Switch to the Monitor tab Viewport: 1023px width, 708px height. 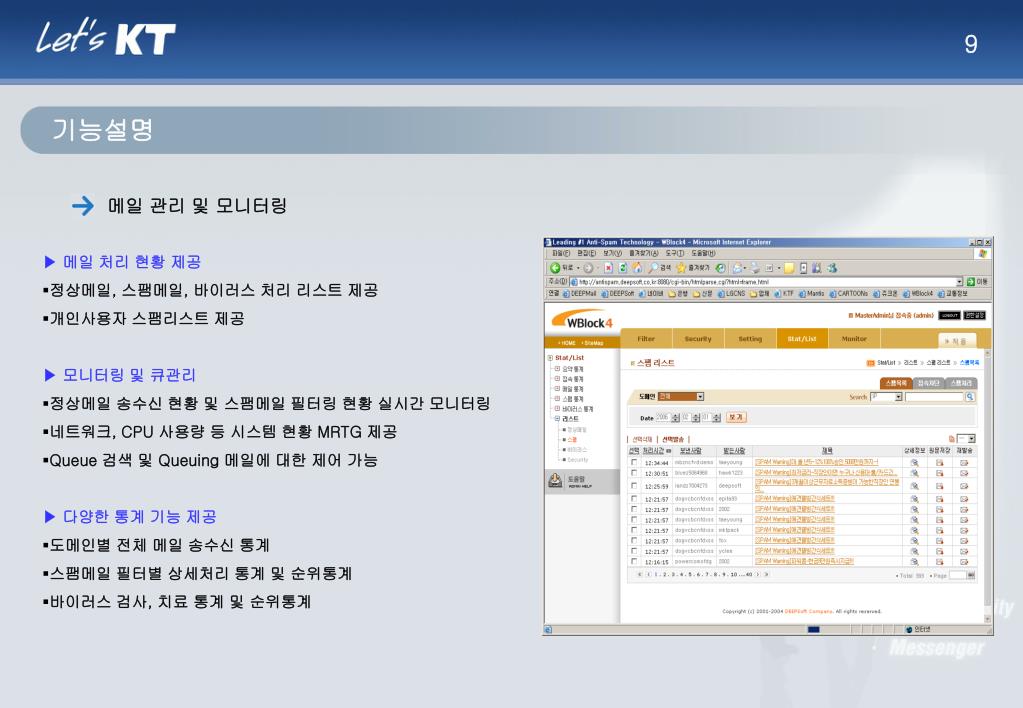[x=854, y=339]
